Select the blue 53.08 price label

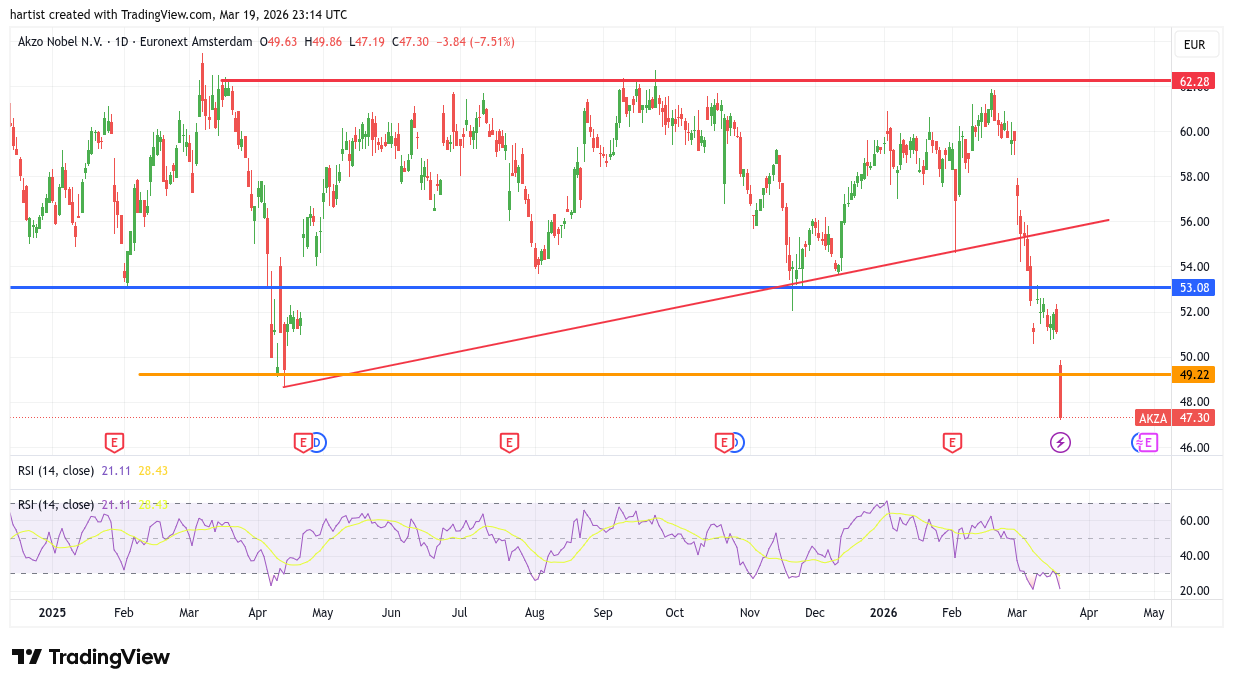[1195, 288]
